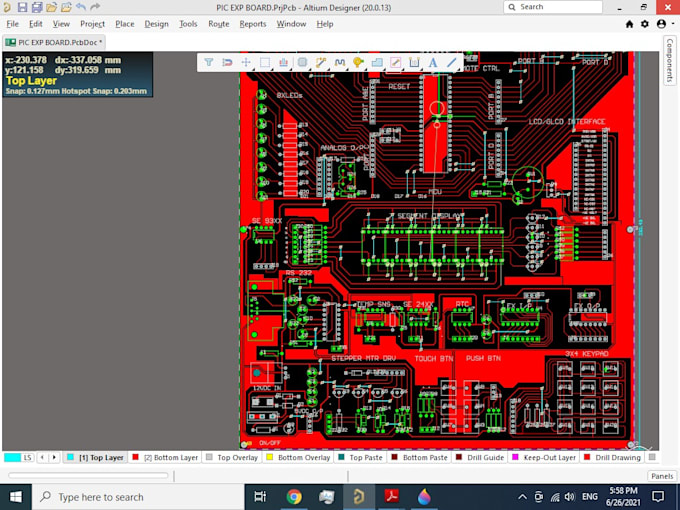Open the settings gear preferences
Image resolution: width=680 pixels, height=510 pixels.
pos(645,24)
